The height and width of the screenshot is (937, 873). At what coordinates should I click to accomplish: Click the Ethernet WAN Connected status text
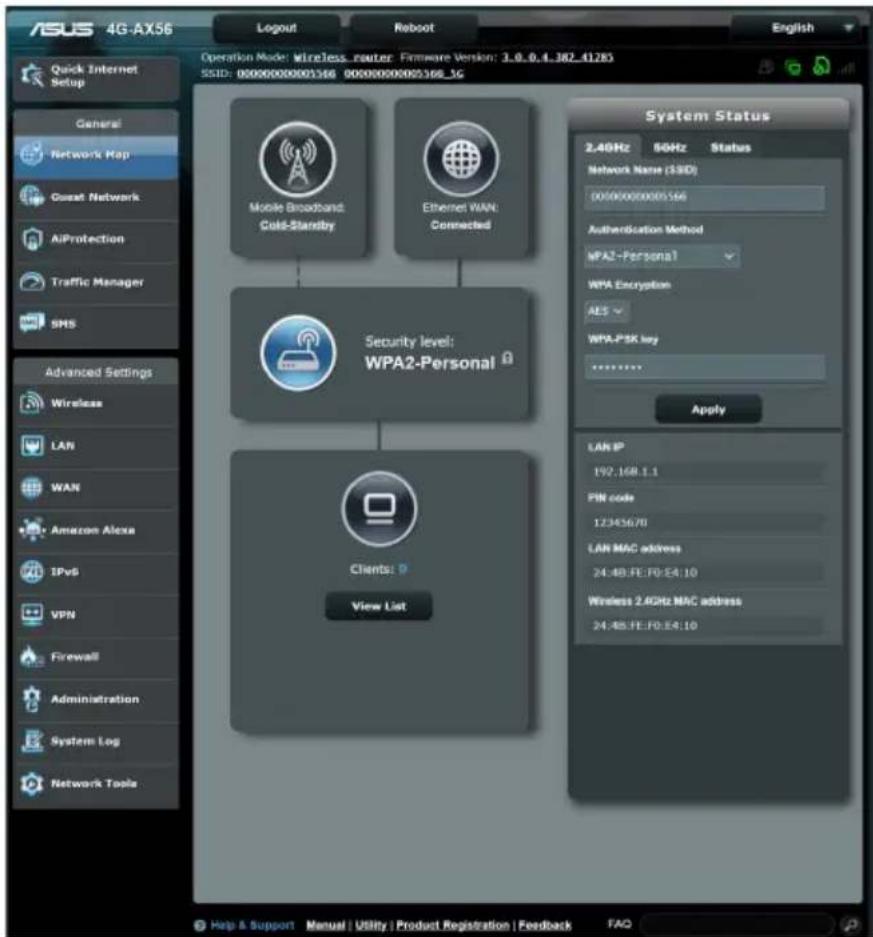point(461,225)
